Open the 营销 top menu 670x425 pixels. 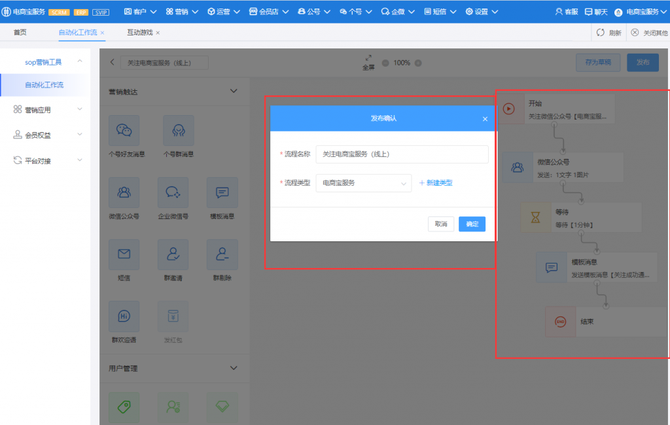(182, 12)
